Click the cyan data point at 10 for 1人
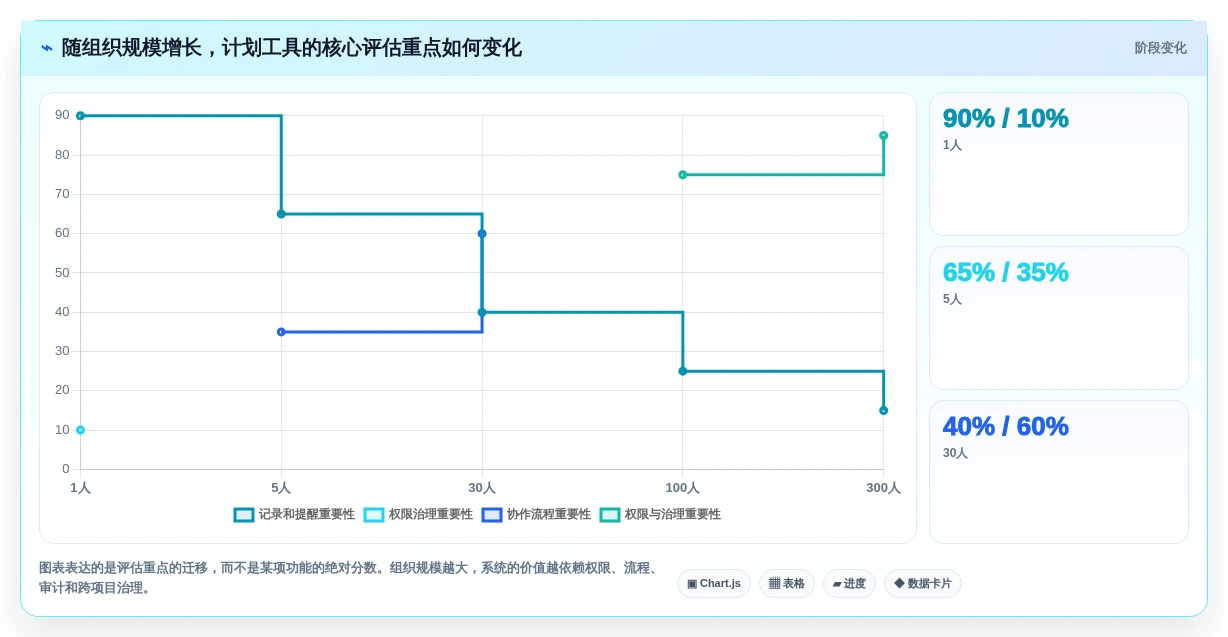This screenshot has width=1228, height=637. [80, 430]
